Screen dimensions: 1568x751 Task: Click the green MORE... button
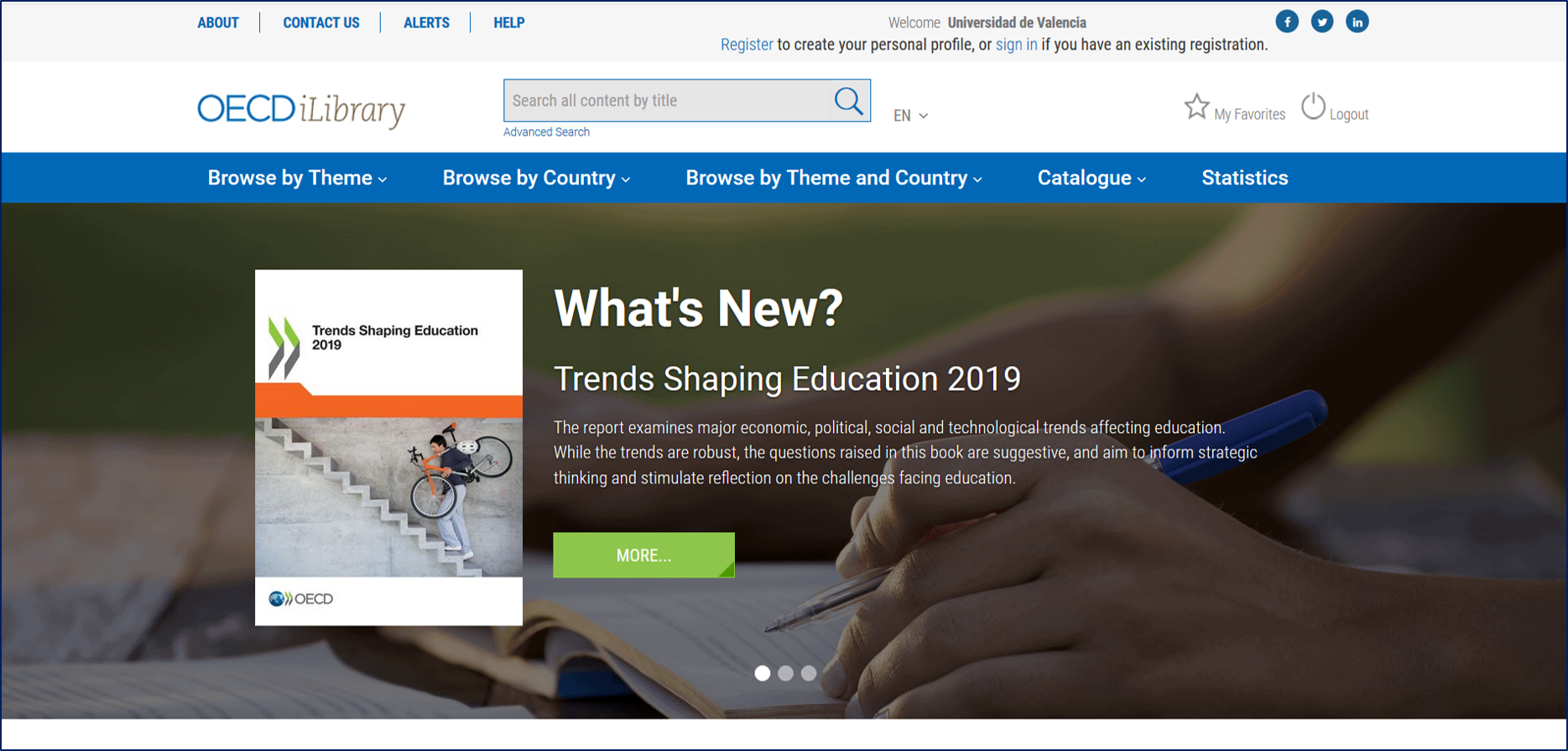click(x=643, y=555)
